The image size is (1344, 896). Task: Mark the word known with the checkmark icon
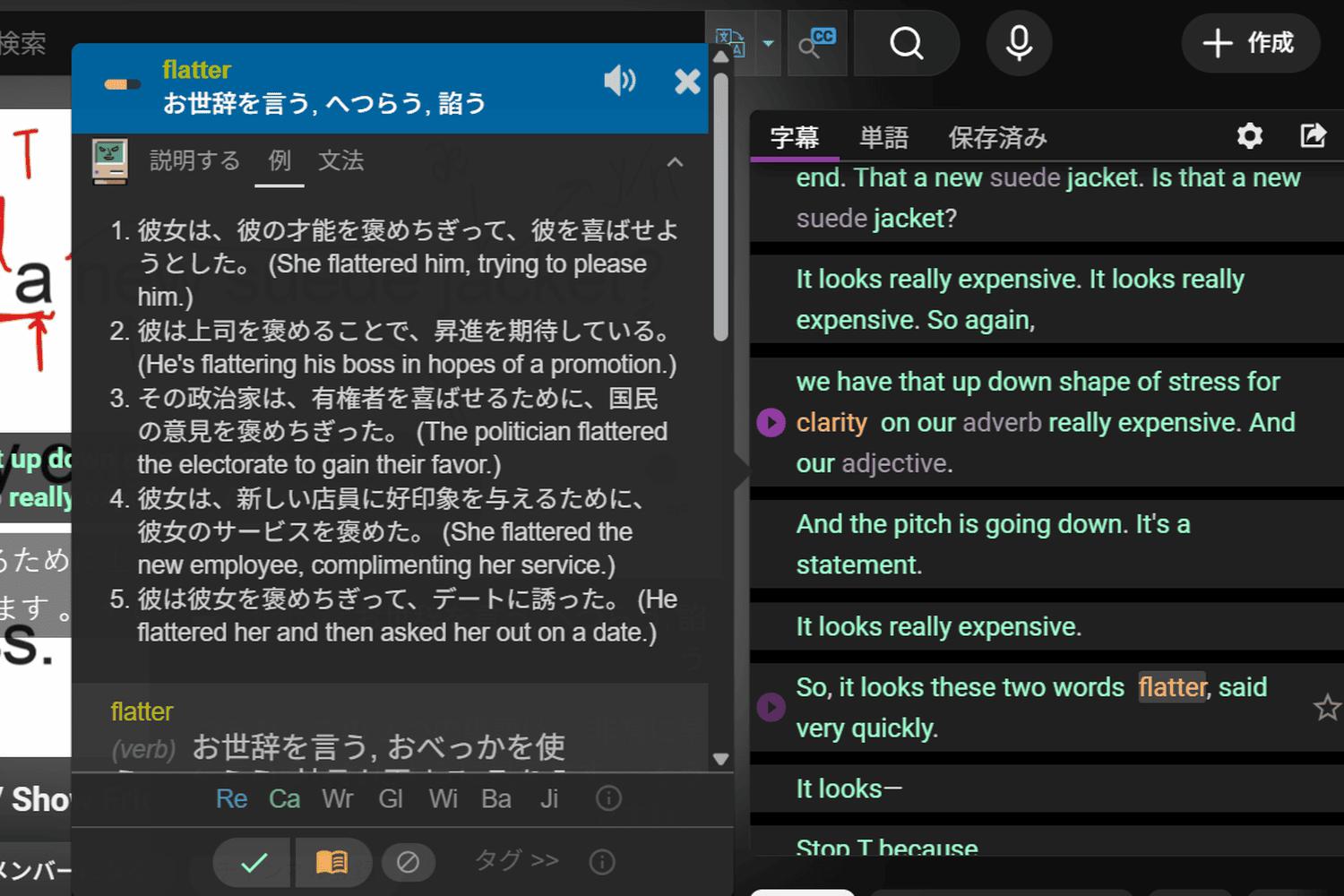coord(252,862)
